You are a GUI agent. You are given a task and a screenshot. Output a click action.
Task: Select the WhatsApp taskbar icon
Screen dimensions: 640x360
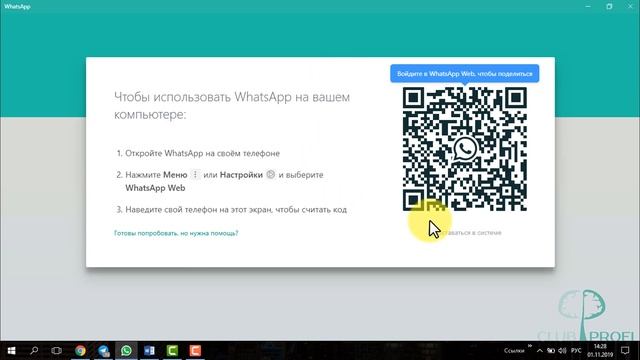click(x=126, y=351)
